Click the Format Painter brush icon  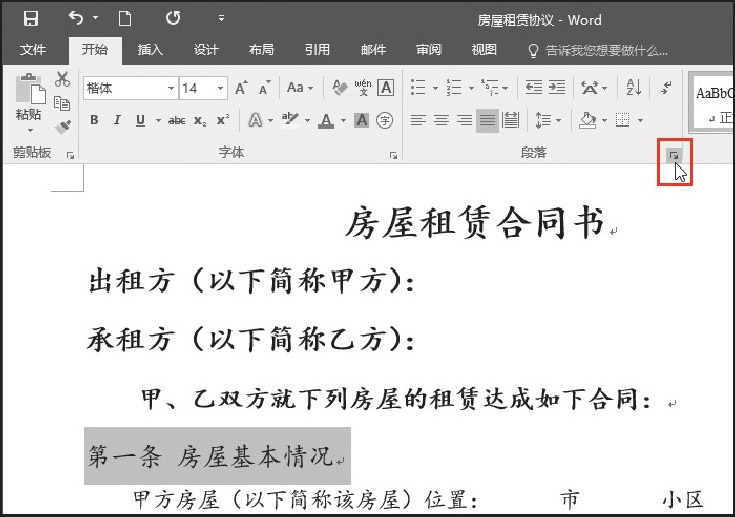click(x=62, y=127)
